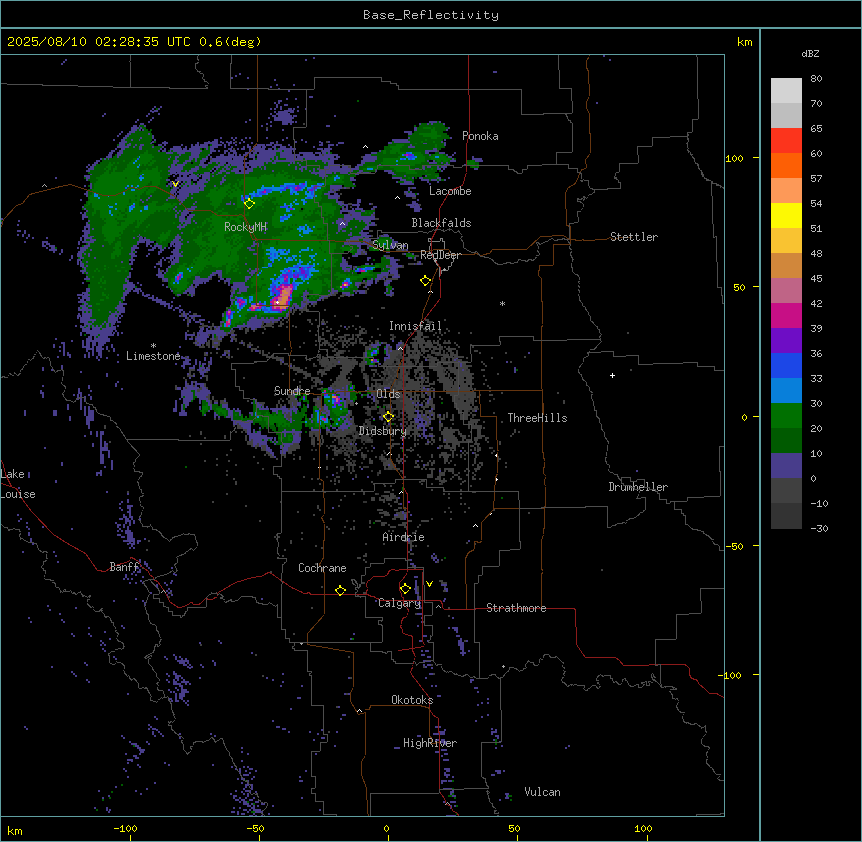Click the asterisk marker east of RedDeer
Screen dimensions: 862x842
tap(502, 303)
